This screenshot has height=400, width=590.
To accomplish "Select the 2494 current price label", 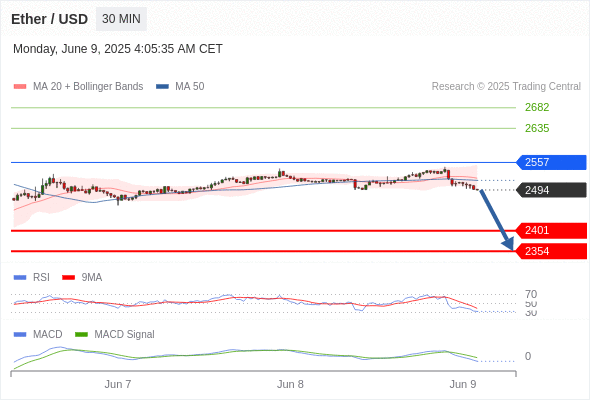I will coord(551,190).
